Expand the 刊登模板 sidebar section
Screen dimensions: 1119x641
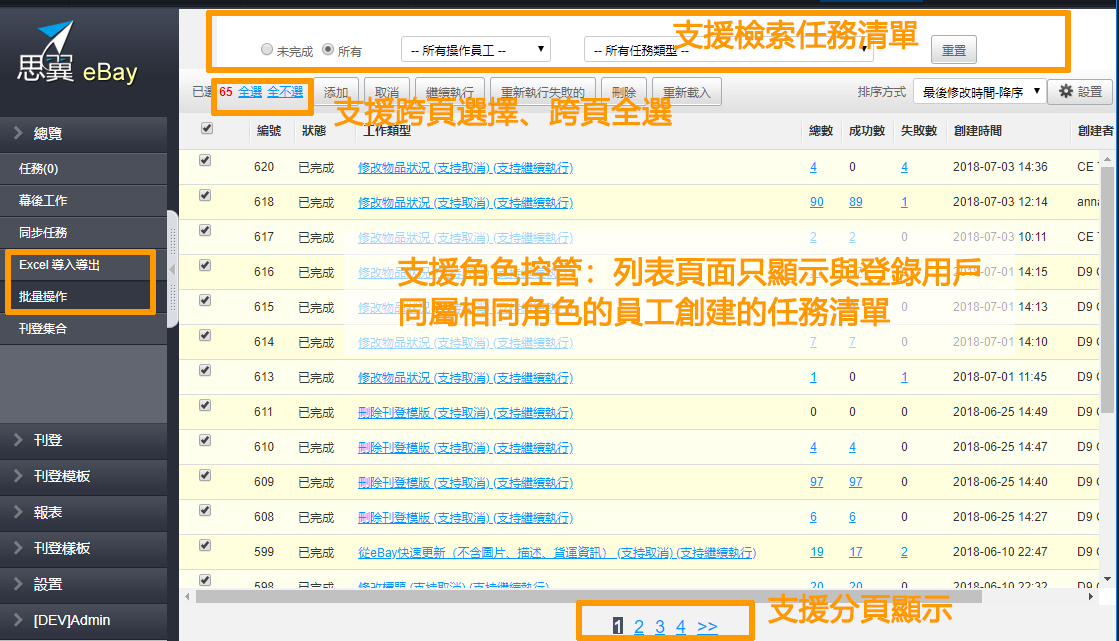pyautogui.click(x=83, y=476)
